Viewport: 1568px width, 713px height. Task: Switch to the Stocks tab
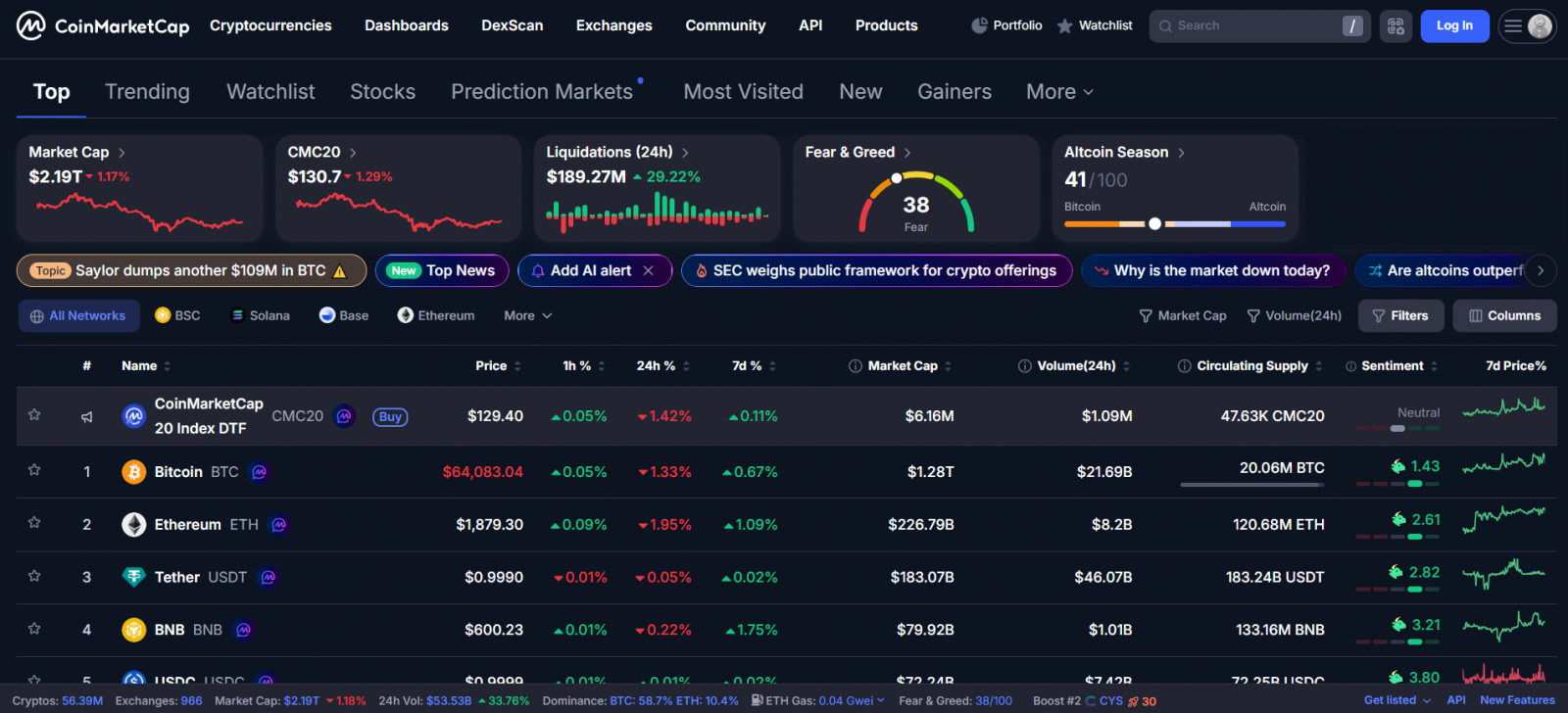point(382,91)
